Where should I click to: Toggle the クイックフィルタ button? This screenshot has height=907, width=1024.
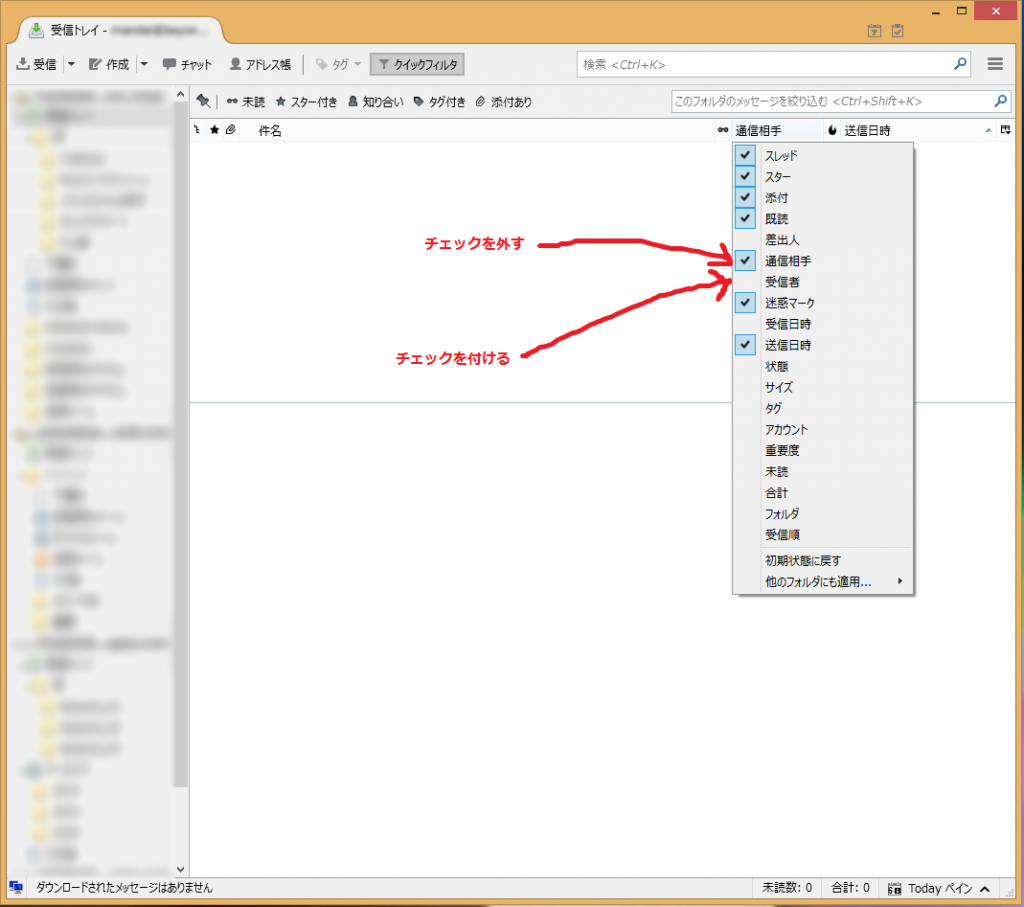pos(417,64)
